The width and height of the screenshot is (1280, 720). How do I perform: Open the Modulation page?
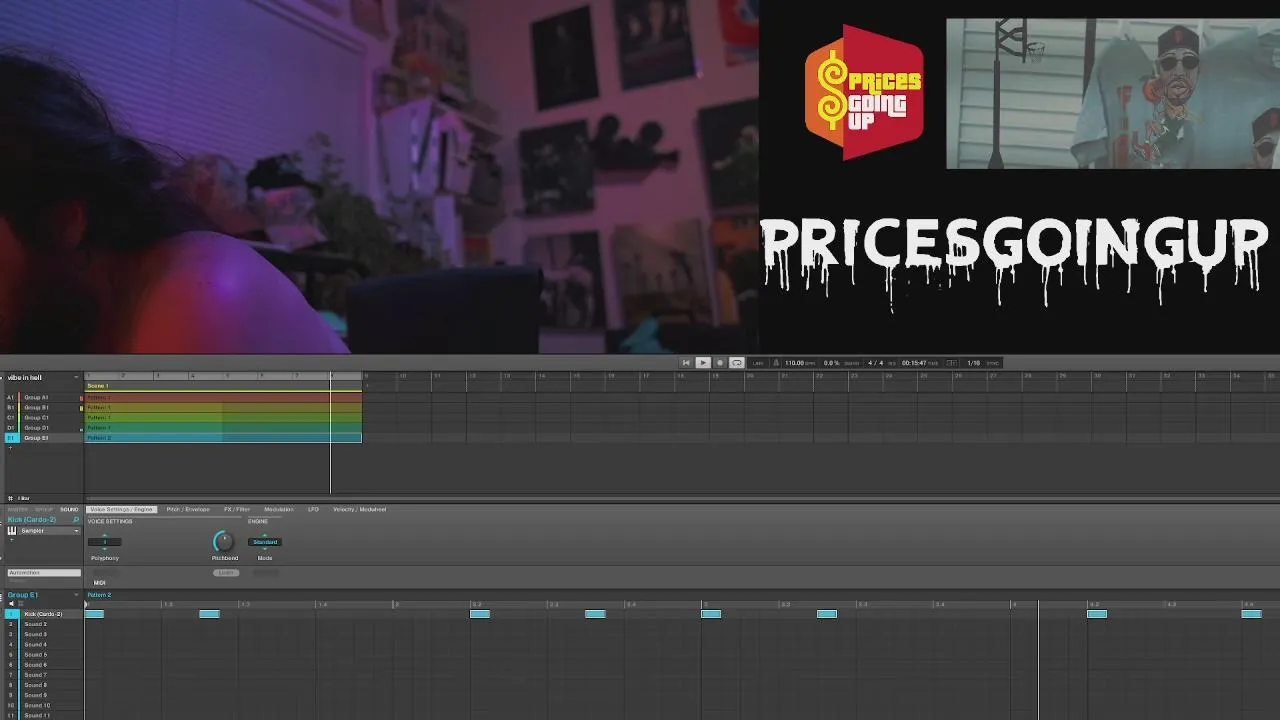pyautogui.click(x=279, y=509)
